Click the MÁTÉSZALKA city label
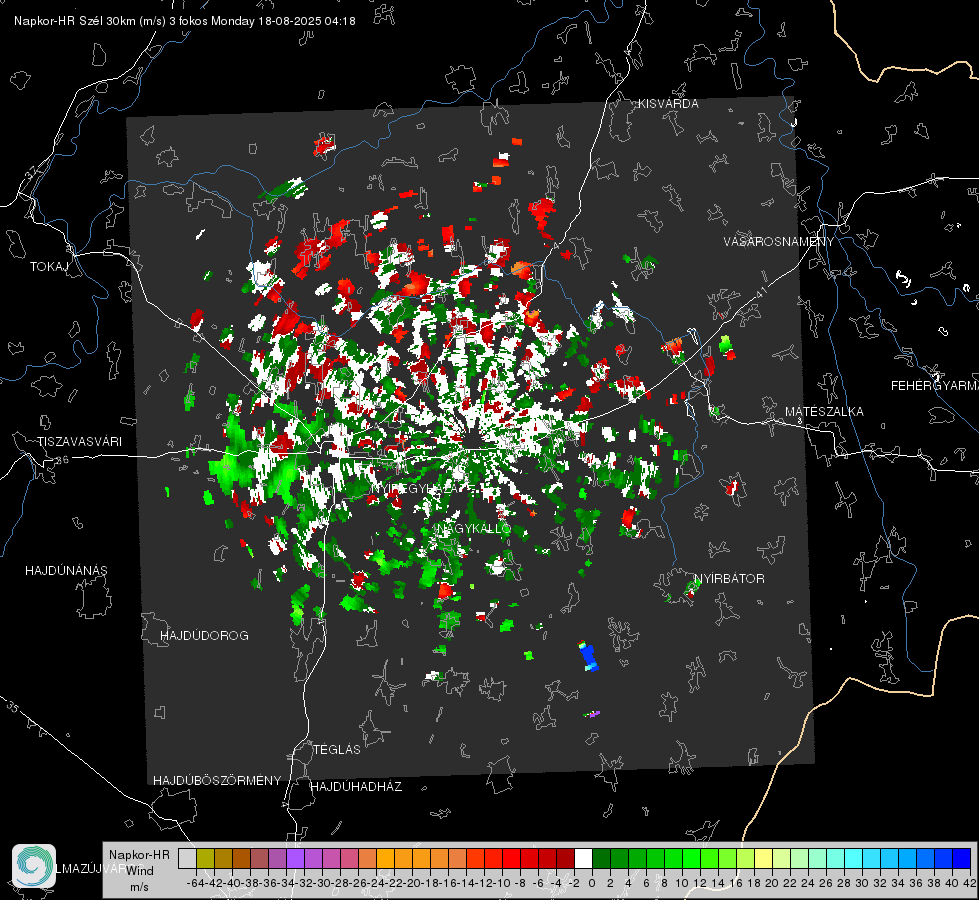 point(824,412)
